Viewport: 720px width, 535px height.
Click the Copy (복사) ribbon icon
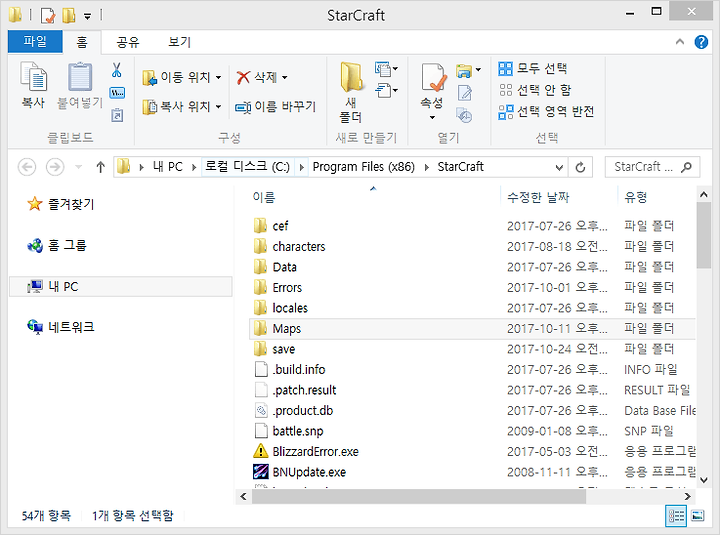33,76
